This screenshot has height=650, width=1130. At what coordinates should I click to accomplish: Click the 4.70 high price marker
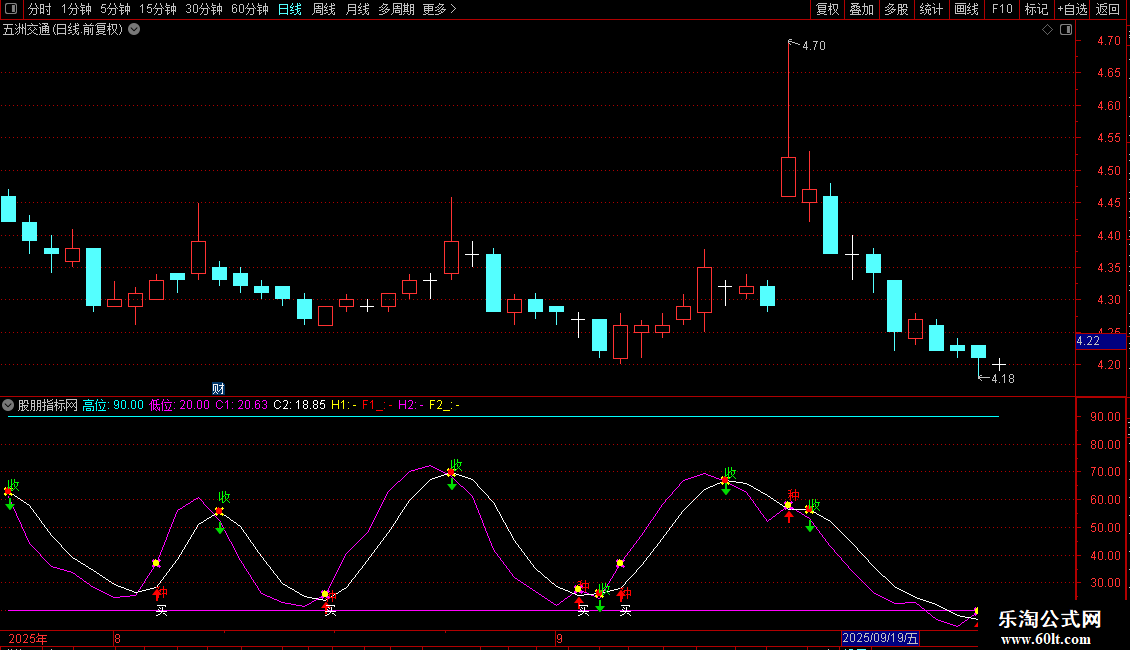tap(813, 46)
